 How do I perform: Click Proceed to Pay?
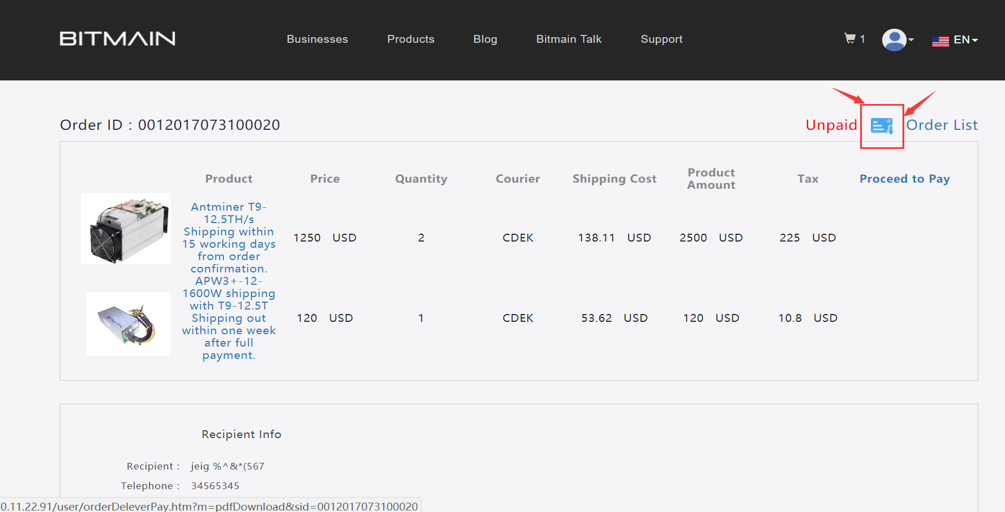pyautogui.click(x=904, y=179)
